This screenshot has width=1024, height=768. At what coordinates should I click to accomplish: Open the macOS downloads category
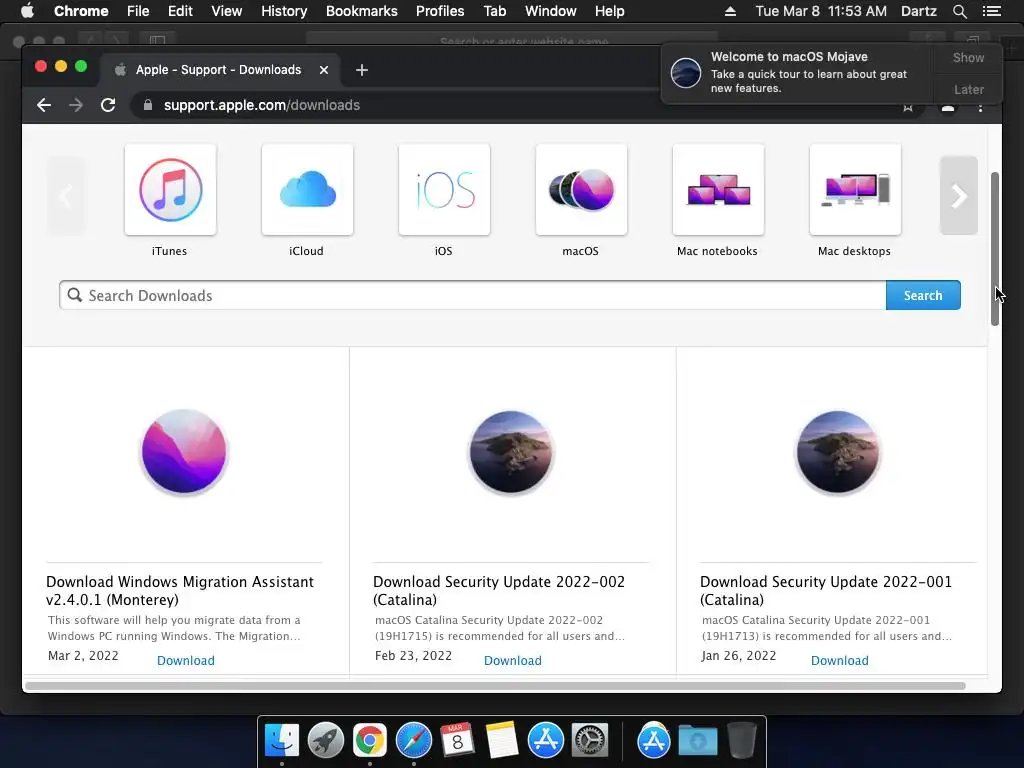click(581, 190)
